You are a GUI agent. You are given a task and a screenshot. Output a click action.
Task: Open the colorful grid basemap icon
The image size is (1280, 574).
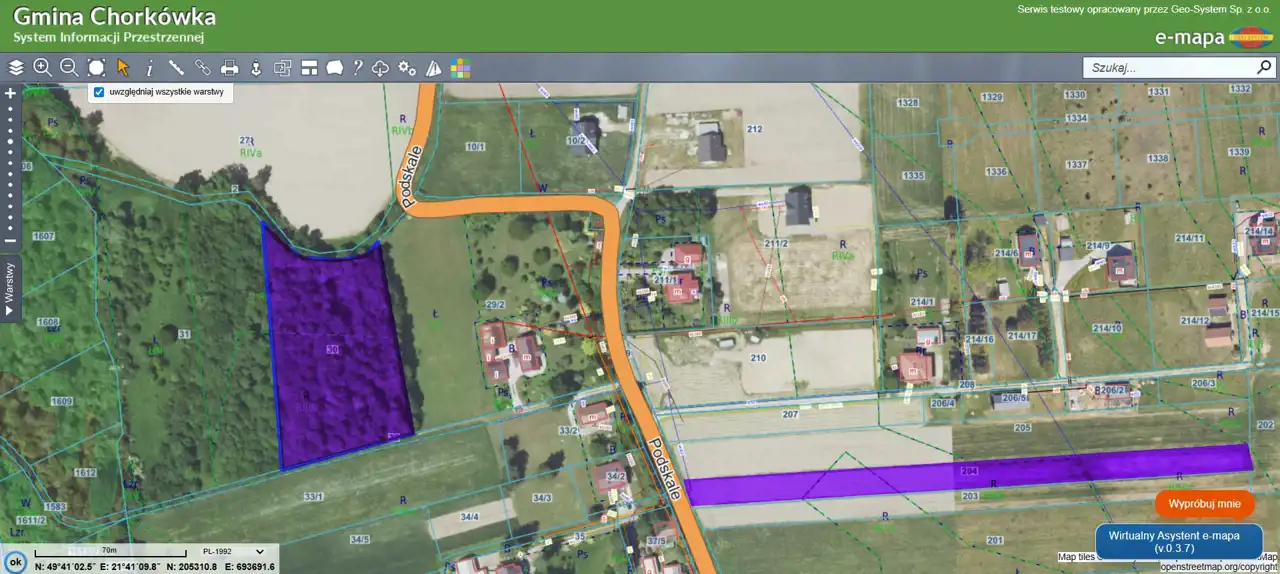coord(460,68)
